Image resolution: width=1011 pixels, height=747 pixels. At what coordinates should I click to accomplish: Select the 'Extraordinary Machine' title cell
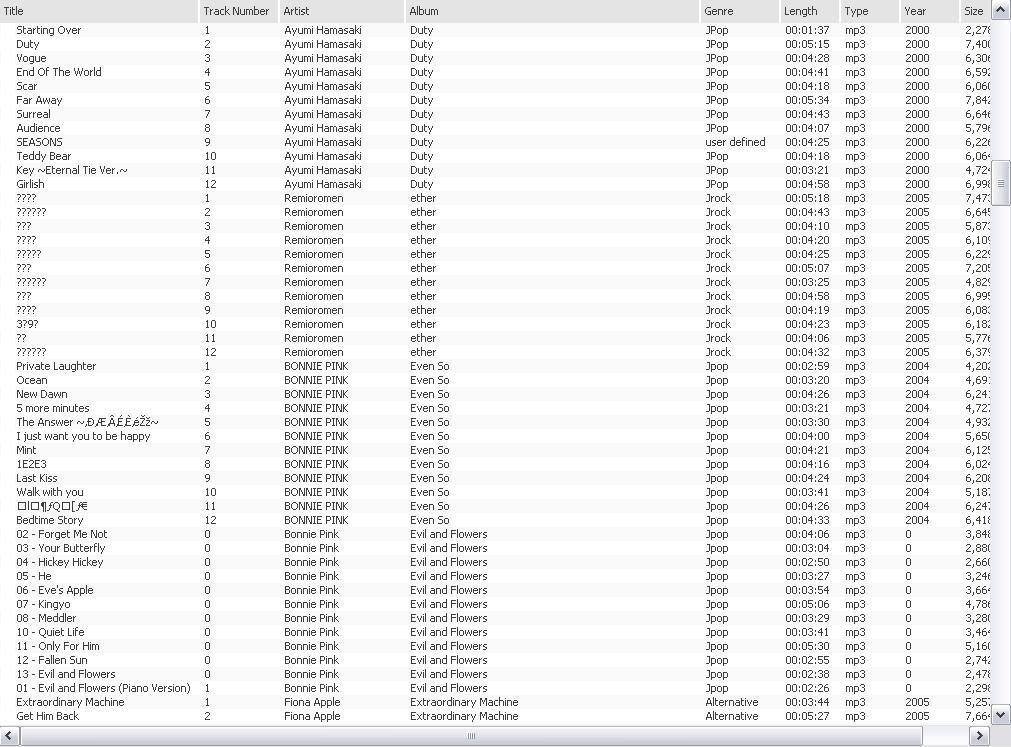point(70,703)
